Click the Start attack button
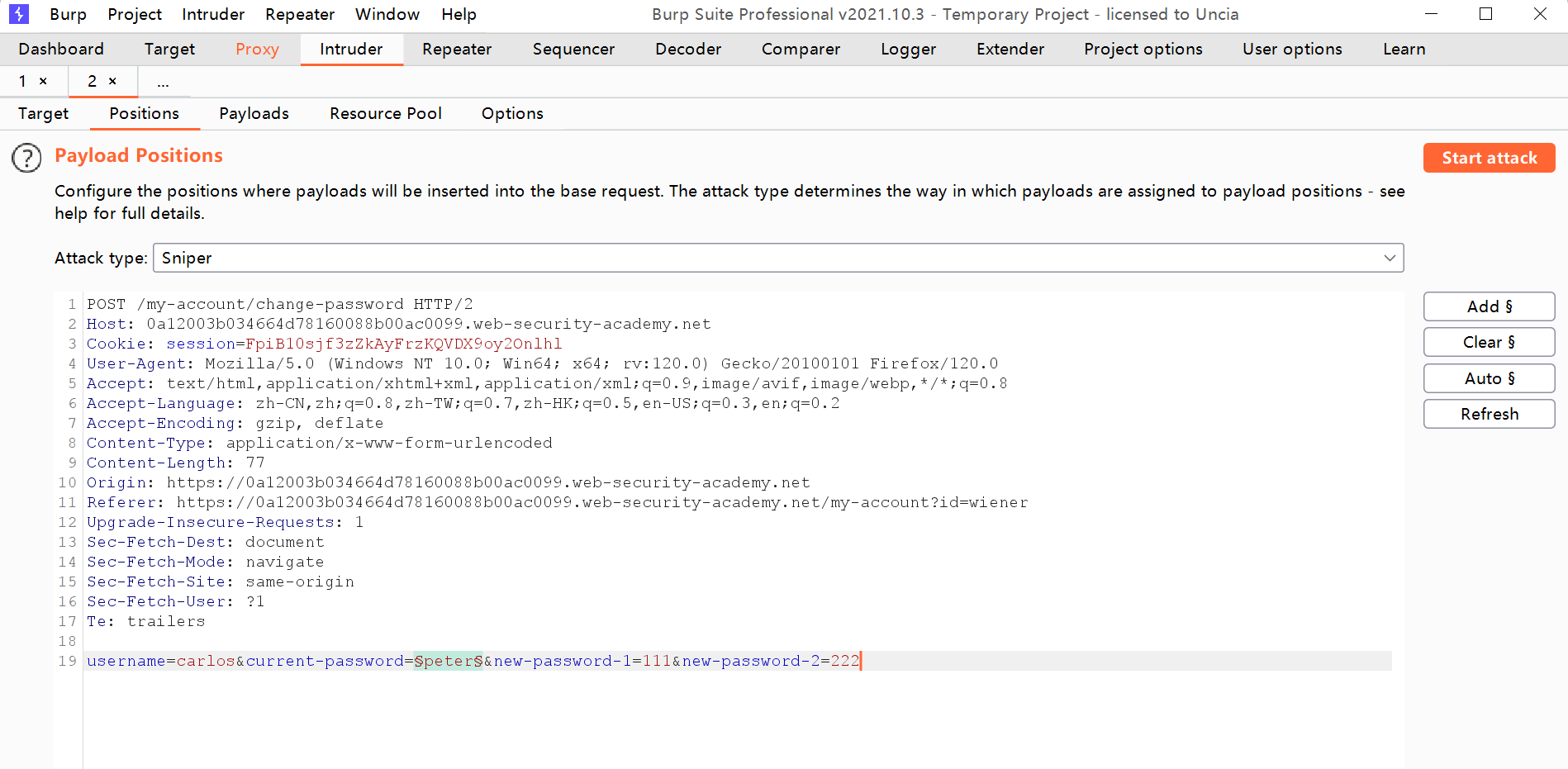This screenshot has height=769, width=1568. tap(1489, 158)
